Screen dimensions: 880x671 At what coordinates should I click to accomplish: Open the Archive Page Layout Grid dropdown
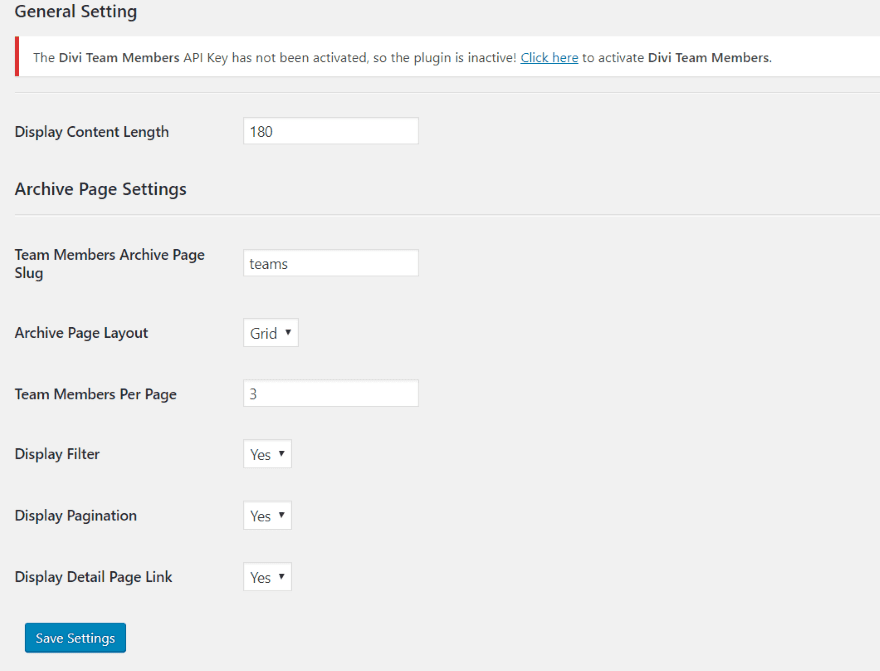270,333
